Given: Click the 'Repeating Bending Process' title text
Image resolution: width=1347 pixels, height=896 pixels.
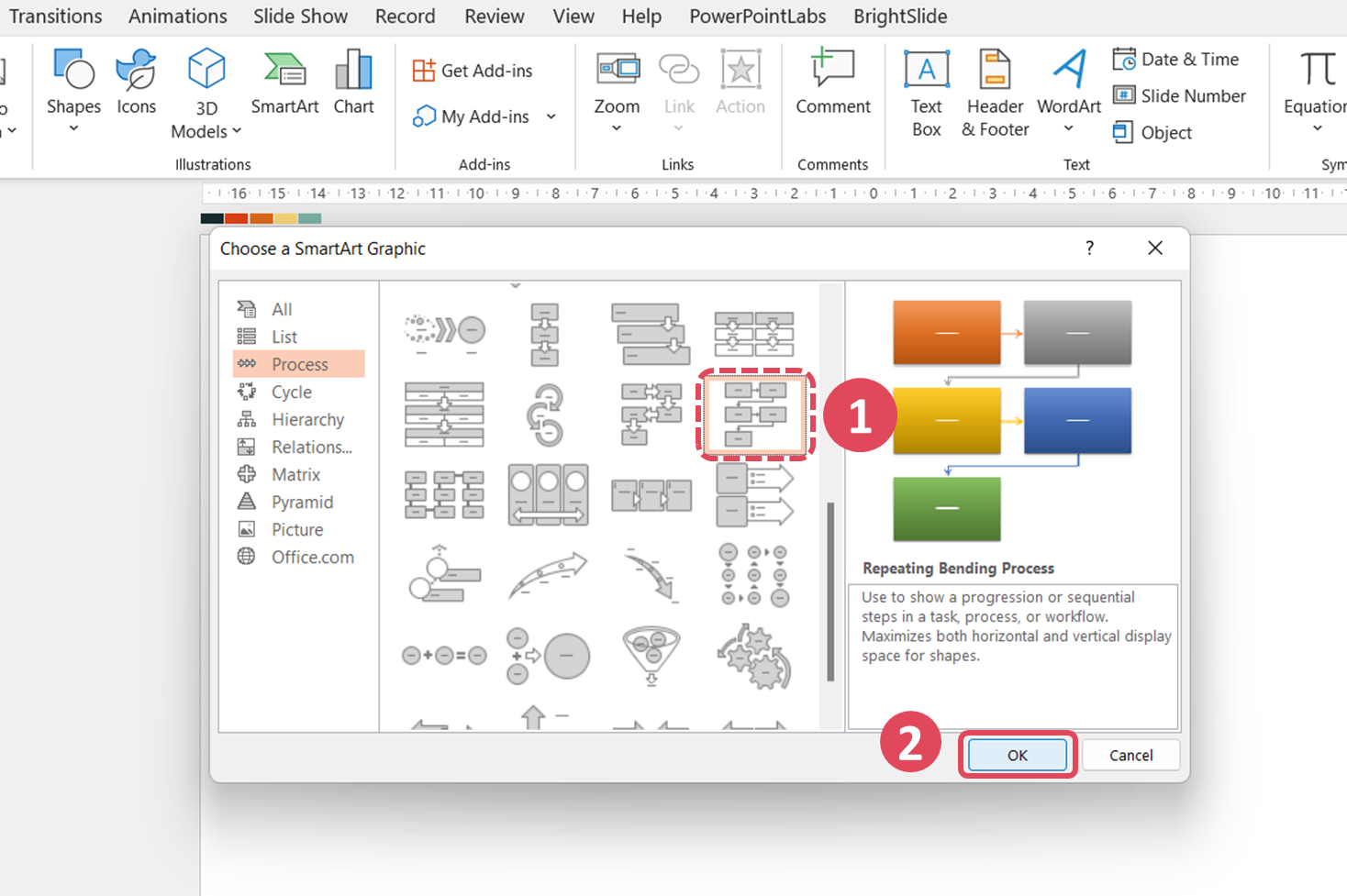Looking at the screenshot, I should (x=958, y=568).
